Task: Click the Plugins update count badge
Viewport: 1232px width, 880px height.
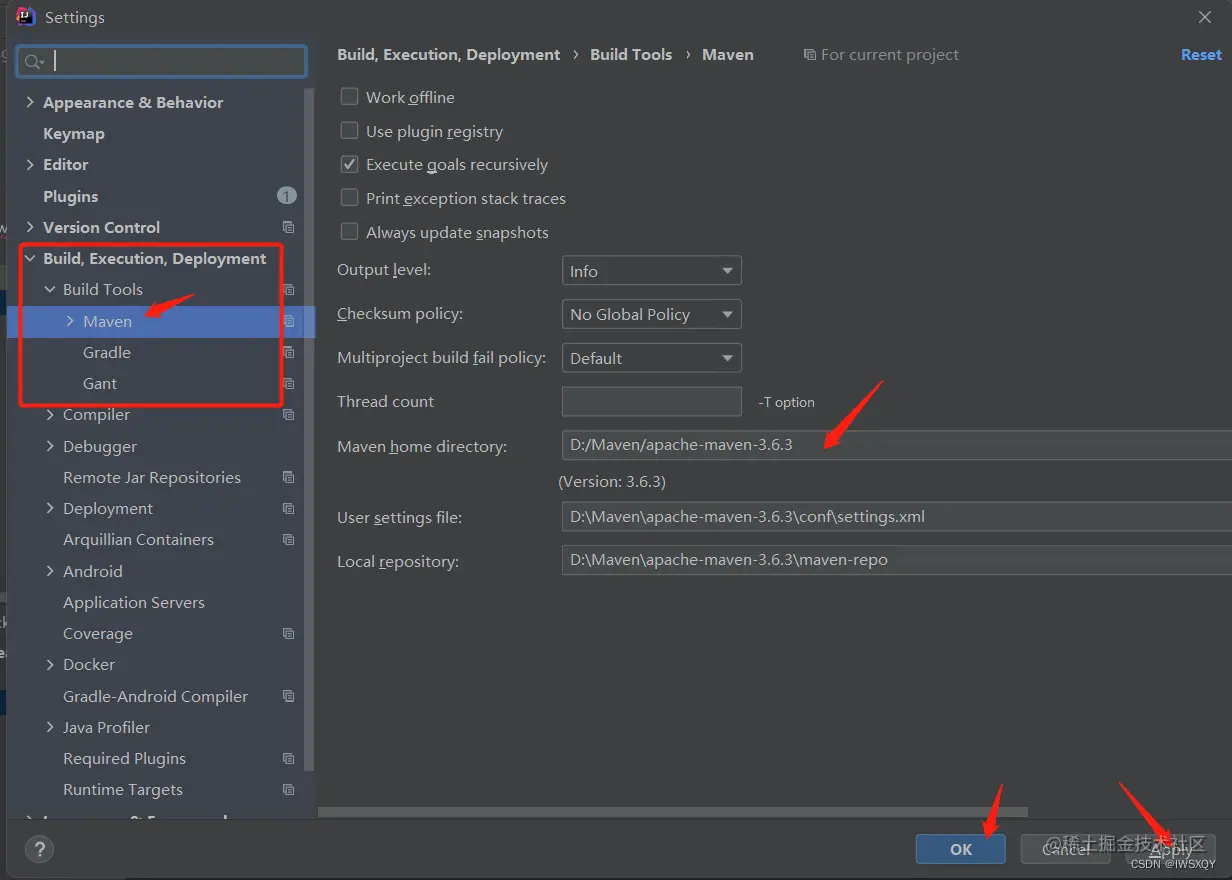Action: pyautogui.click(x=287, y=196)
